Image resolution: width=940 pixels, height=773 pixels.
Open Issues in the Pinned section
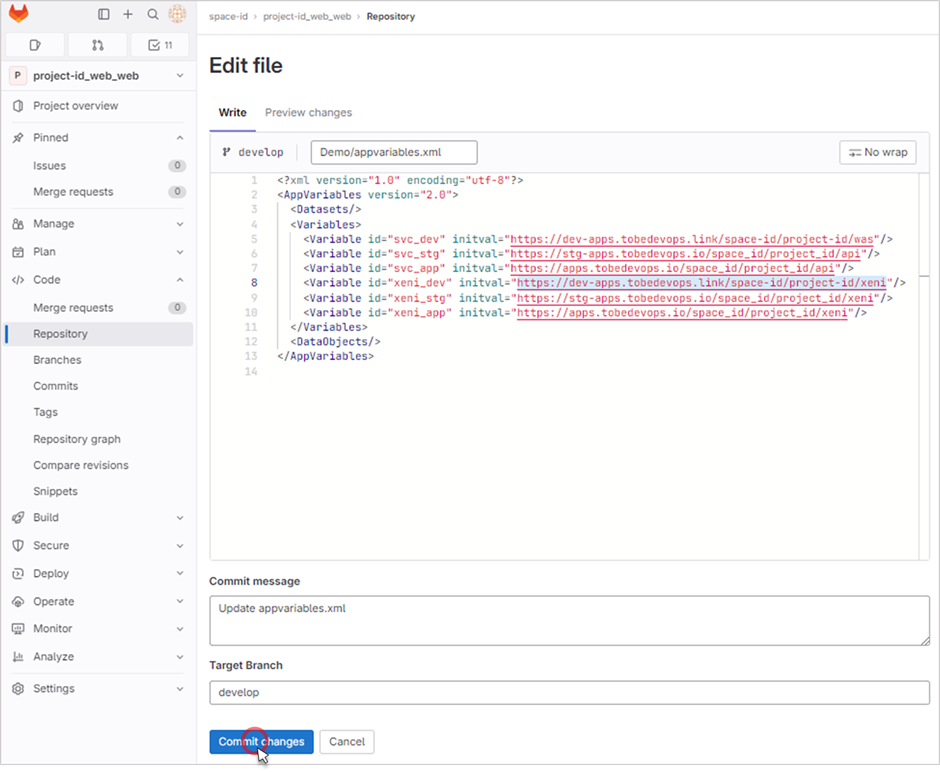[99, 166]
